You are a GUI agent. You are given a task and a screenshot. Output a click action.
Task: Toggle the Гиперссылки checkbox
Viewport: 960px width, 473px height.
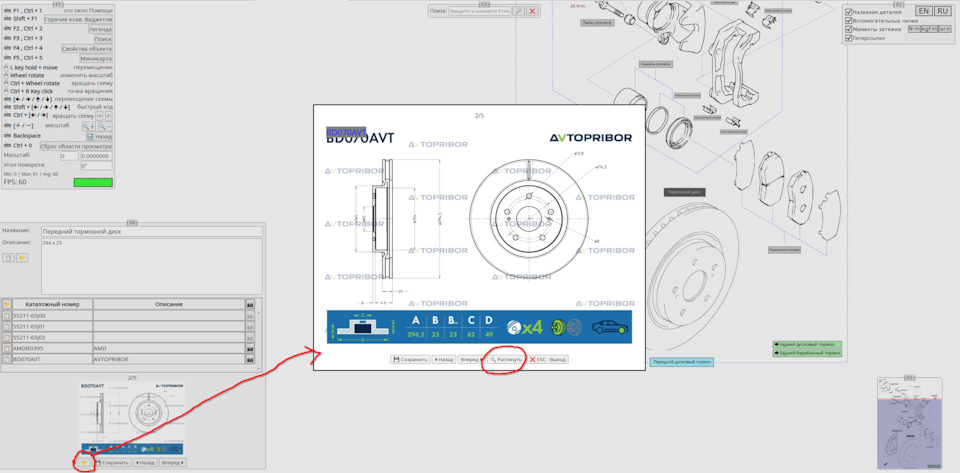click(x=849, y=38)
